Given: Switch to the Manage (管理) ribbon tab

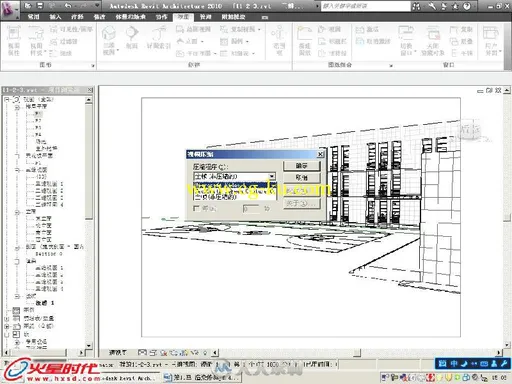Looking at the screenshot, I should click(x=205, y=17).
